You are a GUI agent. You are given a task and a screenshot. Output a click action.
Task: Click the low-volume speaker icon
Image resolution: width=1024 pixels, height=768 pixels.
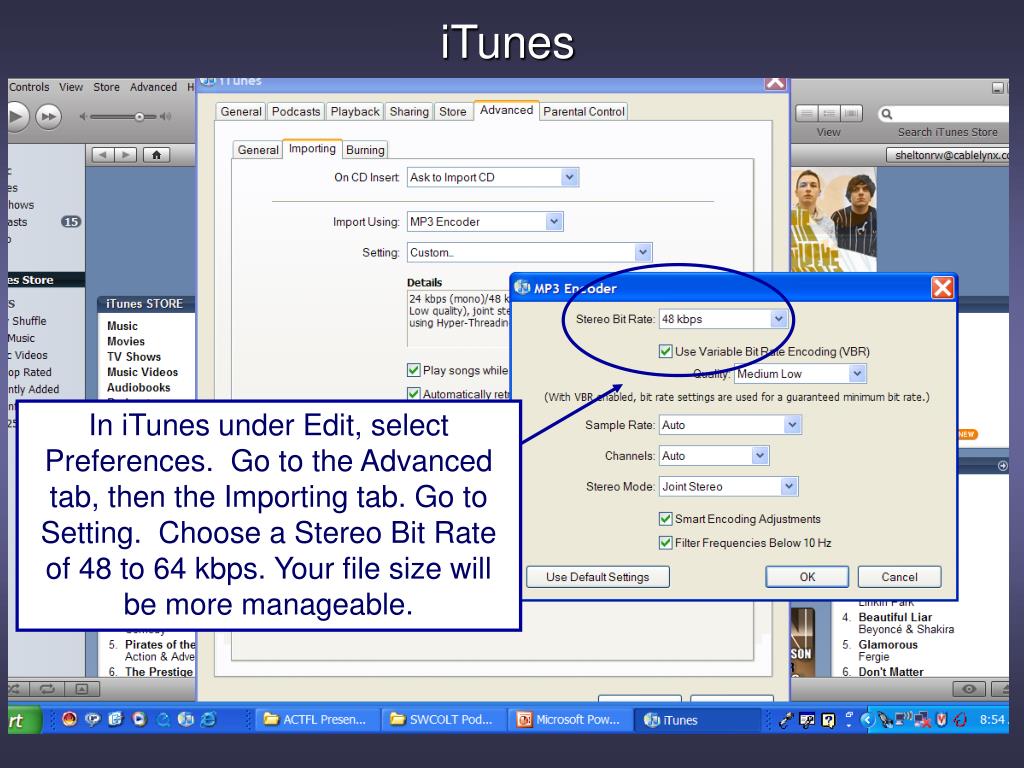[83, 117]
